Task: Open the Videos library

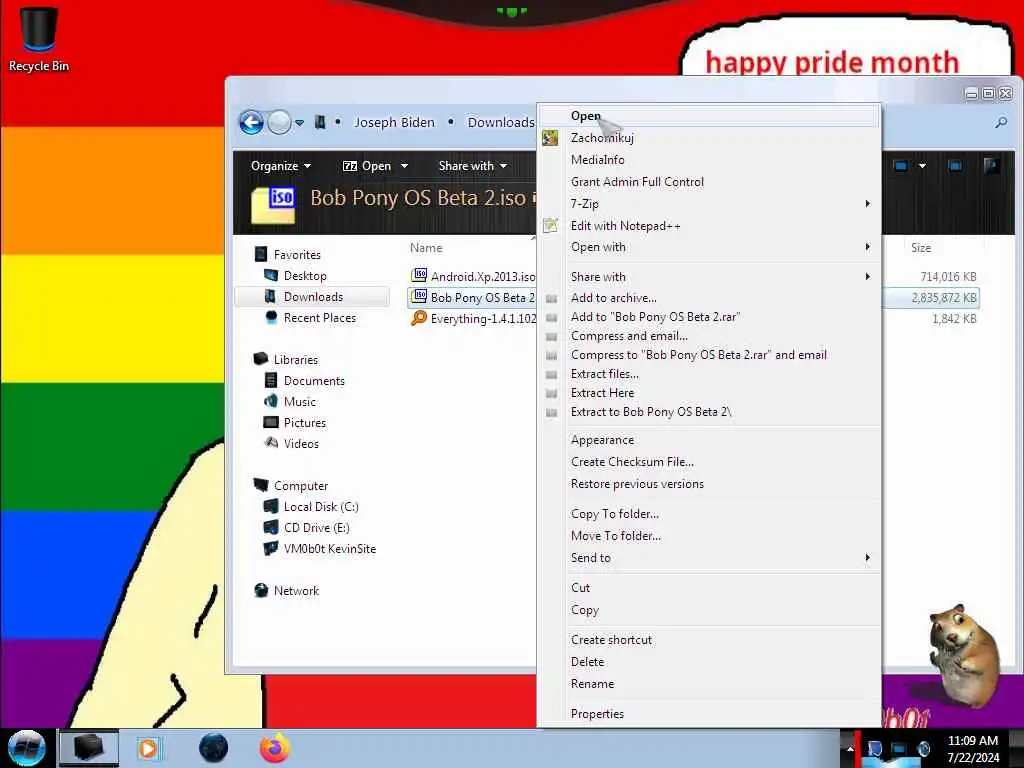Action: [x=301, y=443]
